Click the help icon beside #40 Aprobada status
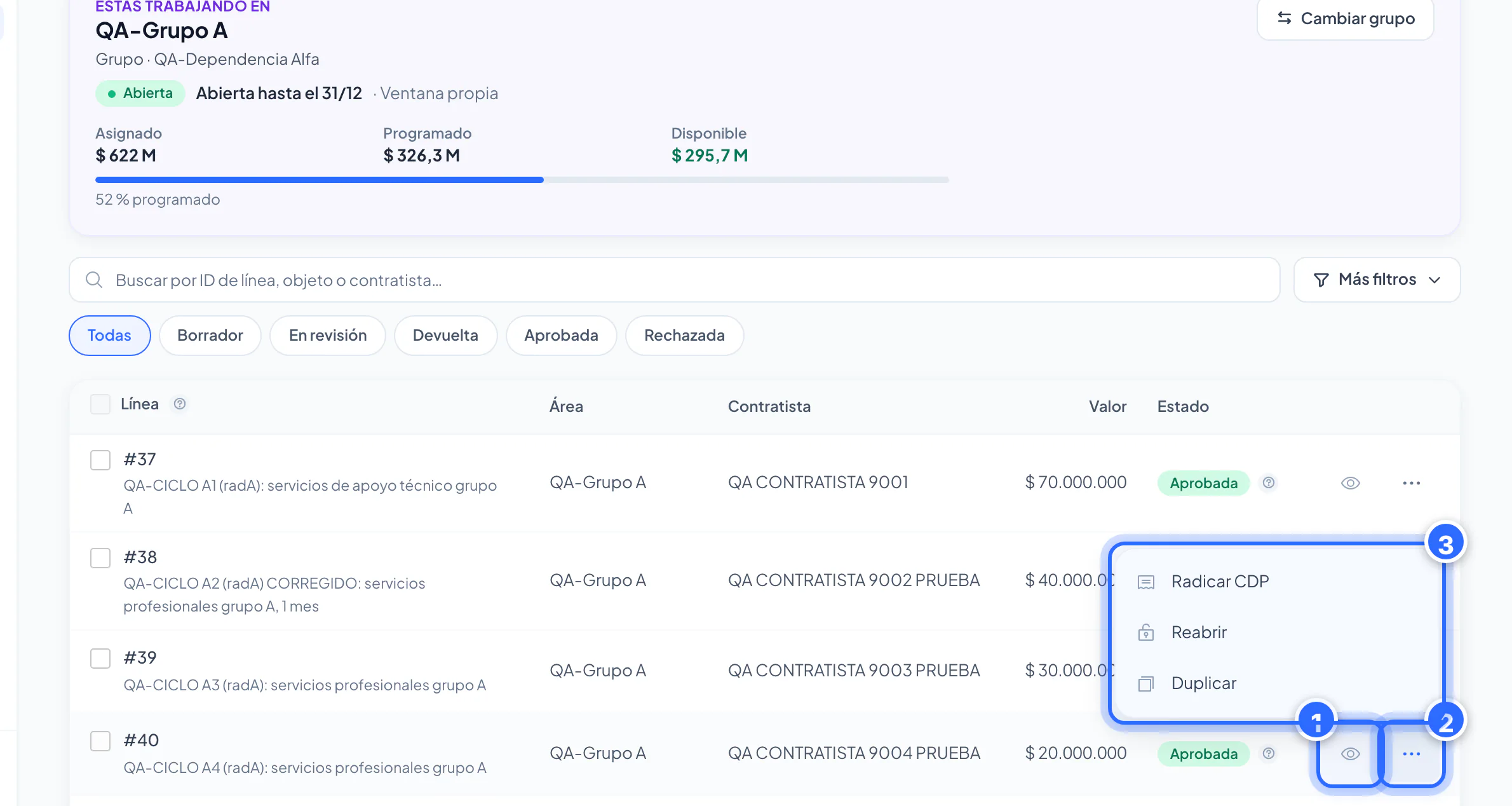1512x806 pixels. pos(1269,753)
